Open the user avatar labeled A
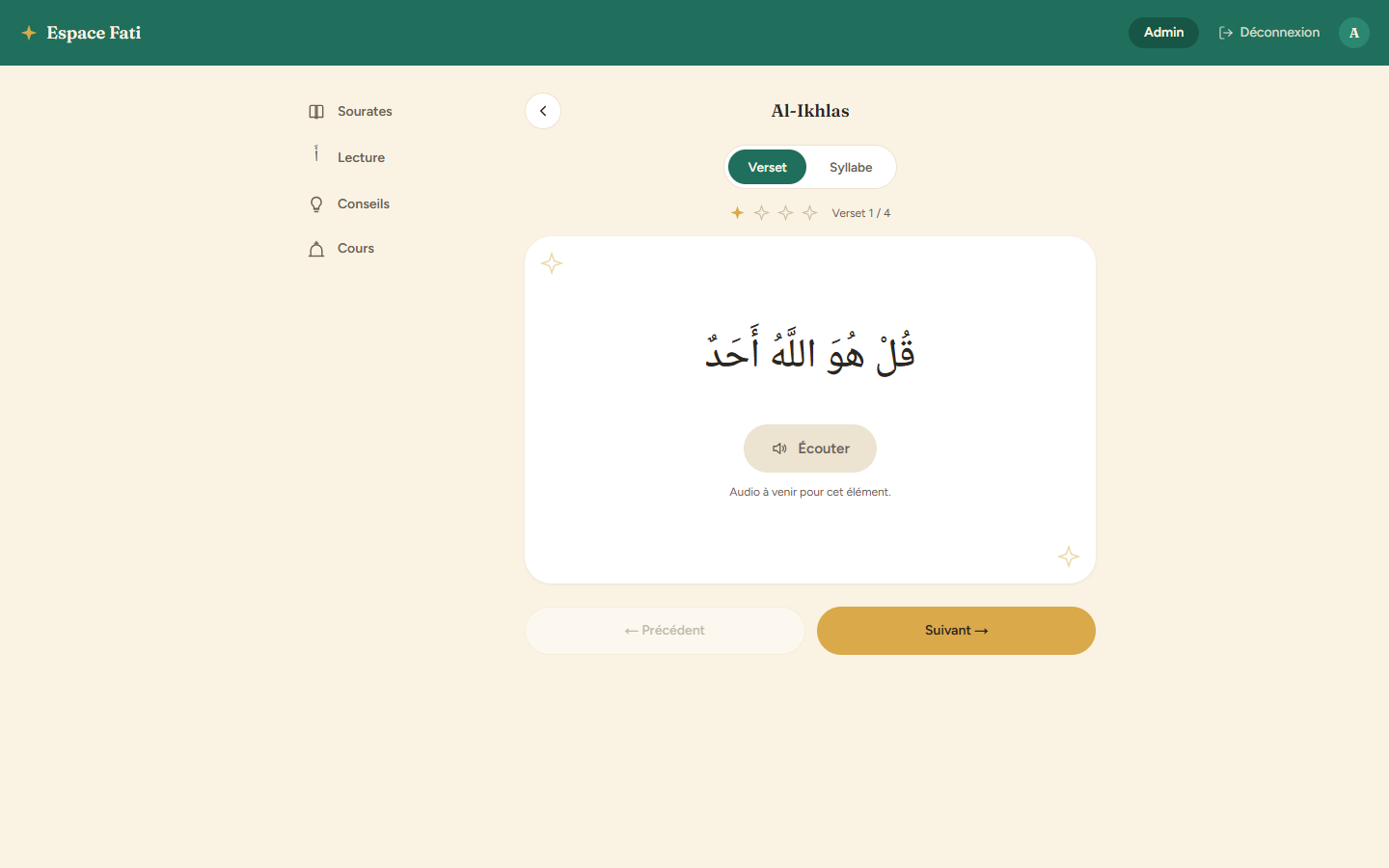Screen dimensions: 1389x868 [x=1354, y=33]
